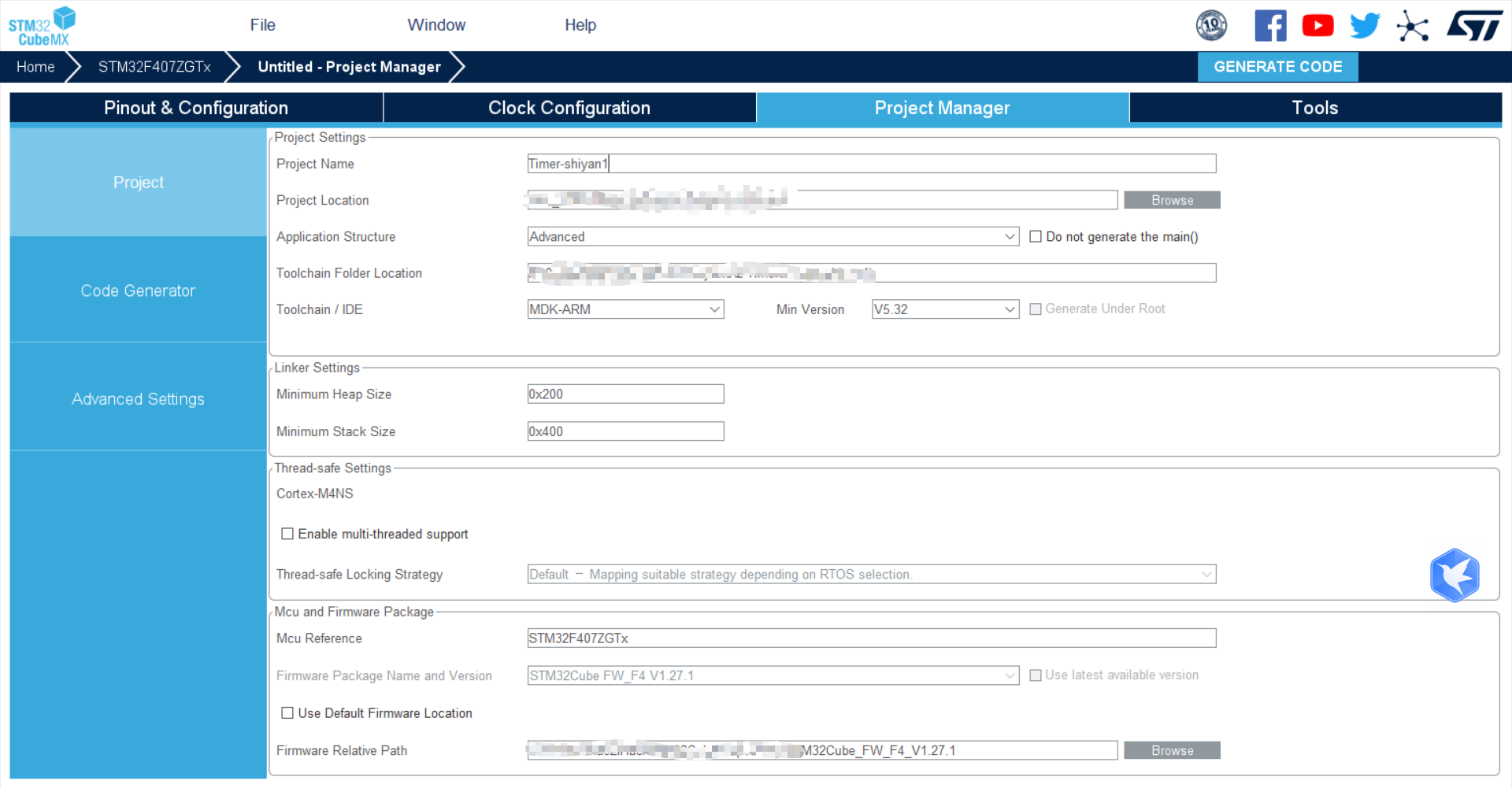Click the Project Location text field

(822, 200)
